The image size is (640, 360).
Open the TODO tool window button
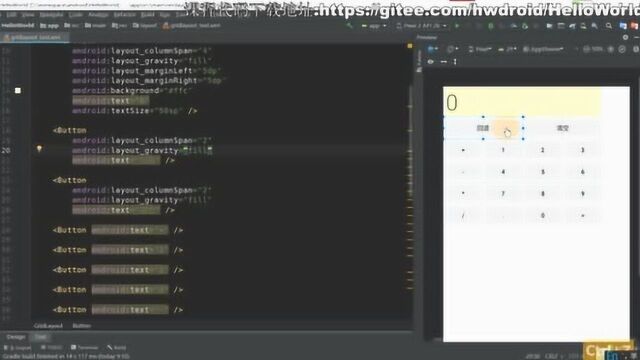tap(52, 348)
